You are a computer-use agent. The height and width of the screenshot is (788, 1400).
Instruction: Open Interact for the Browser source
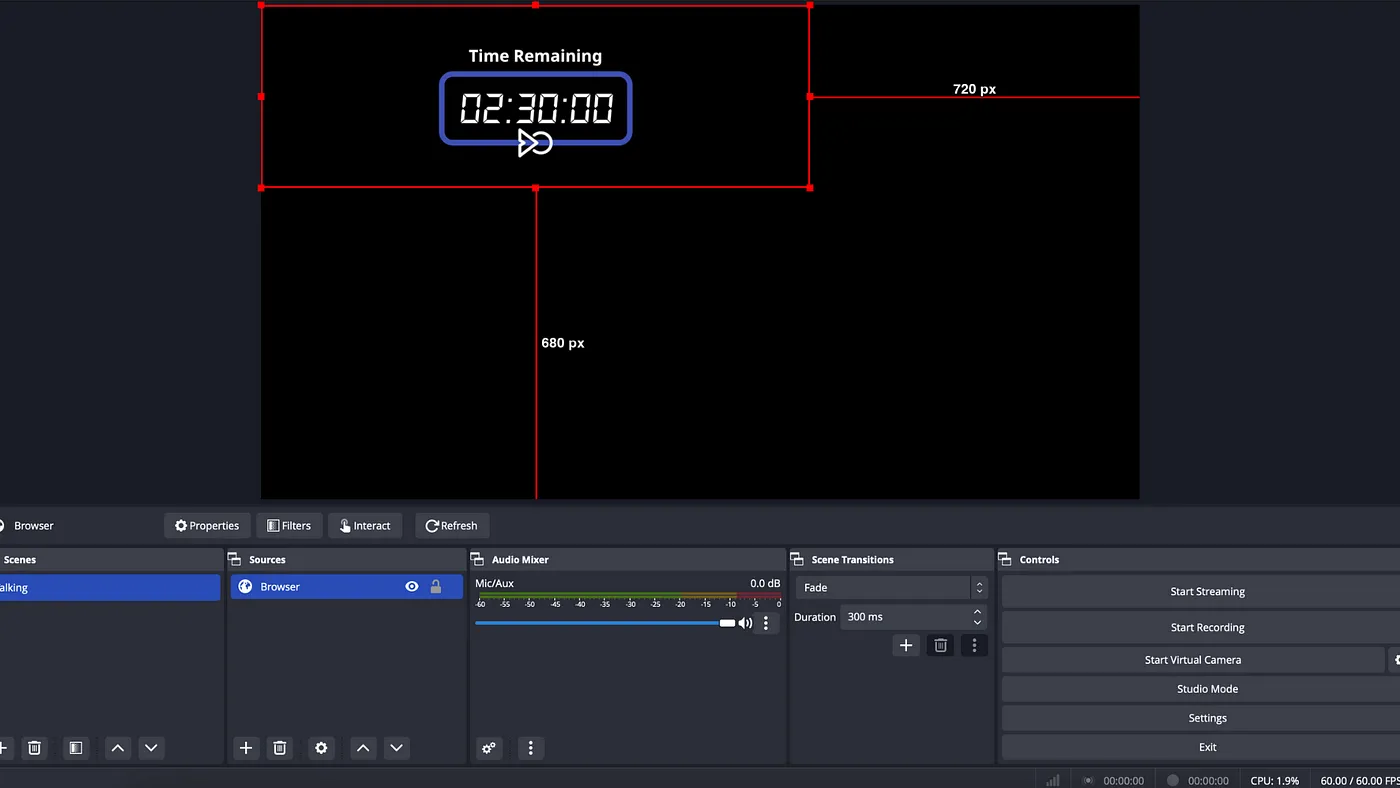365,526
